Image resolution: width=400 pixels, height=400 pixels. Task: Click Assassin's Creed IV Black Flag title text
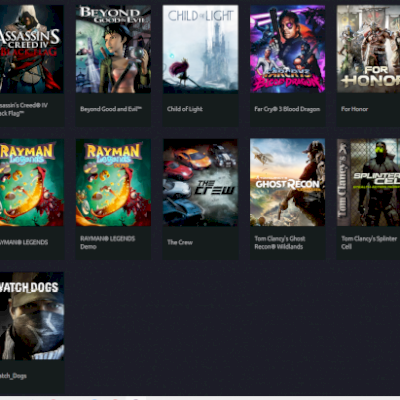[24, 109]
